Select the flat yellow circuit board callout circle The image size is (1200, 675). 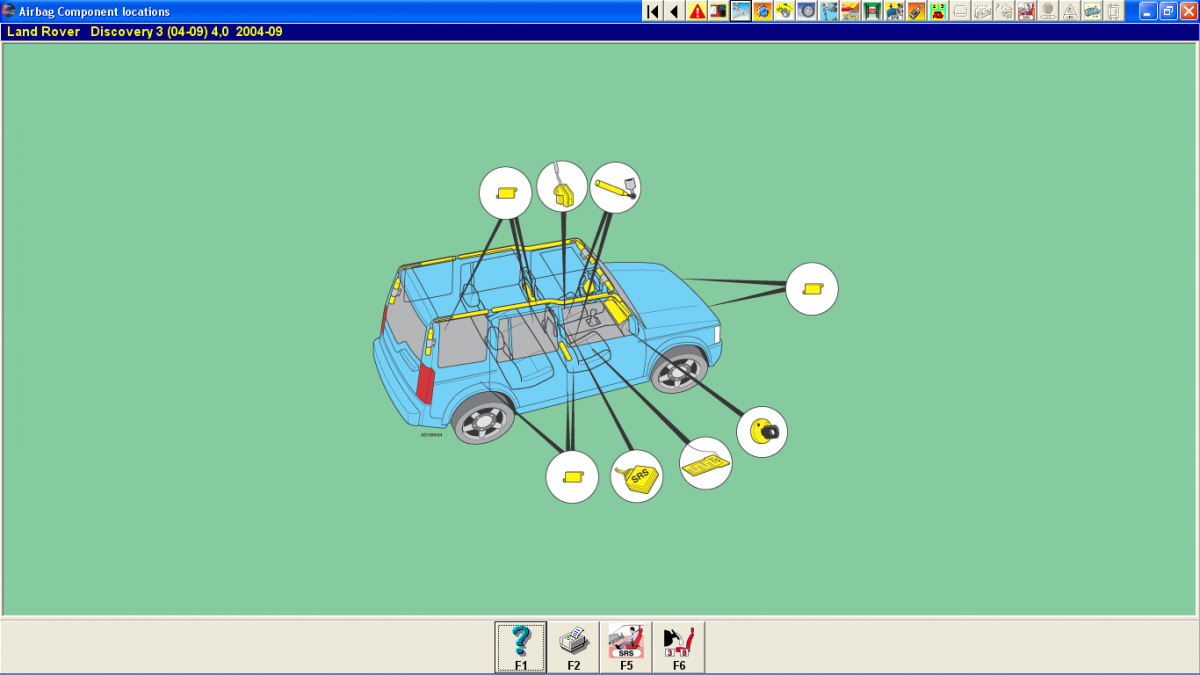pyautogui.click(x=706, y=463)
